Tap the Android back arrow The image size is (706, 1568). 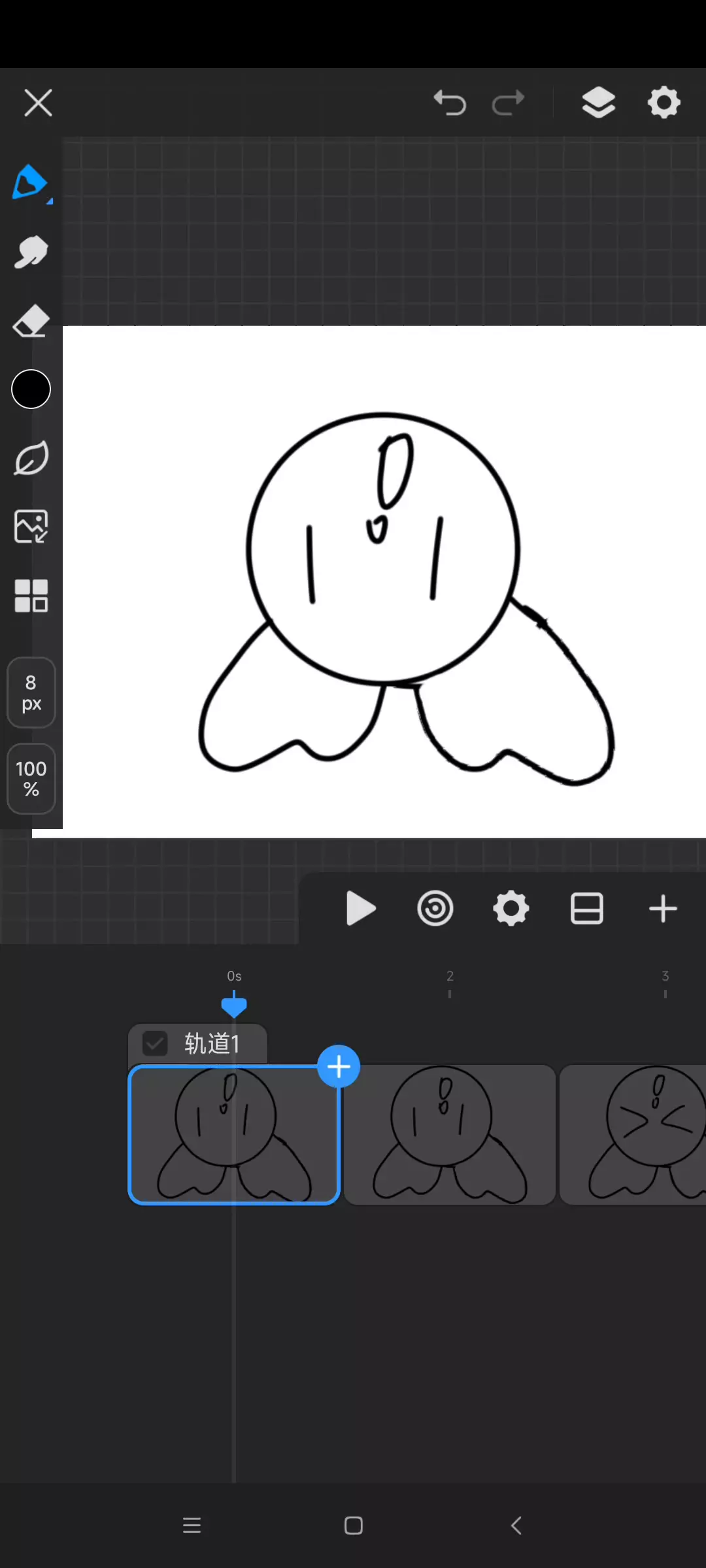click(x=516, y=1526)
